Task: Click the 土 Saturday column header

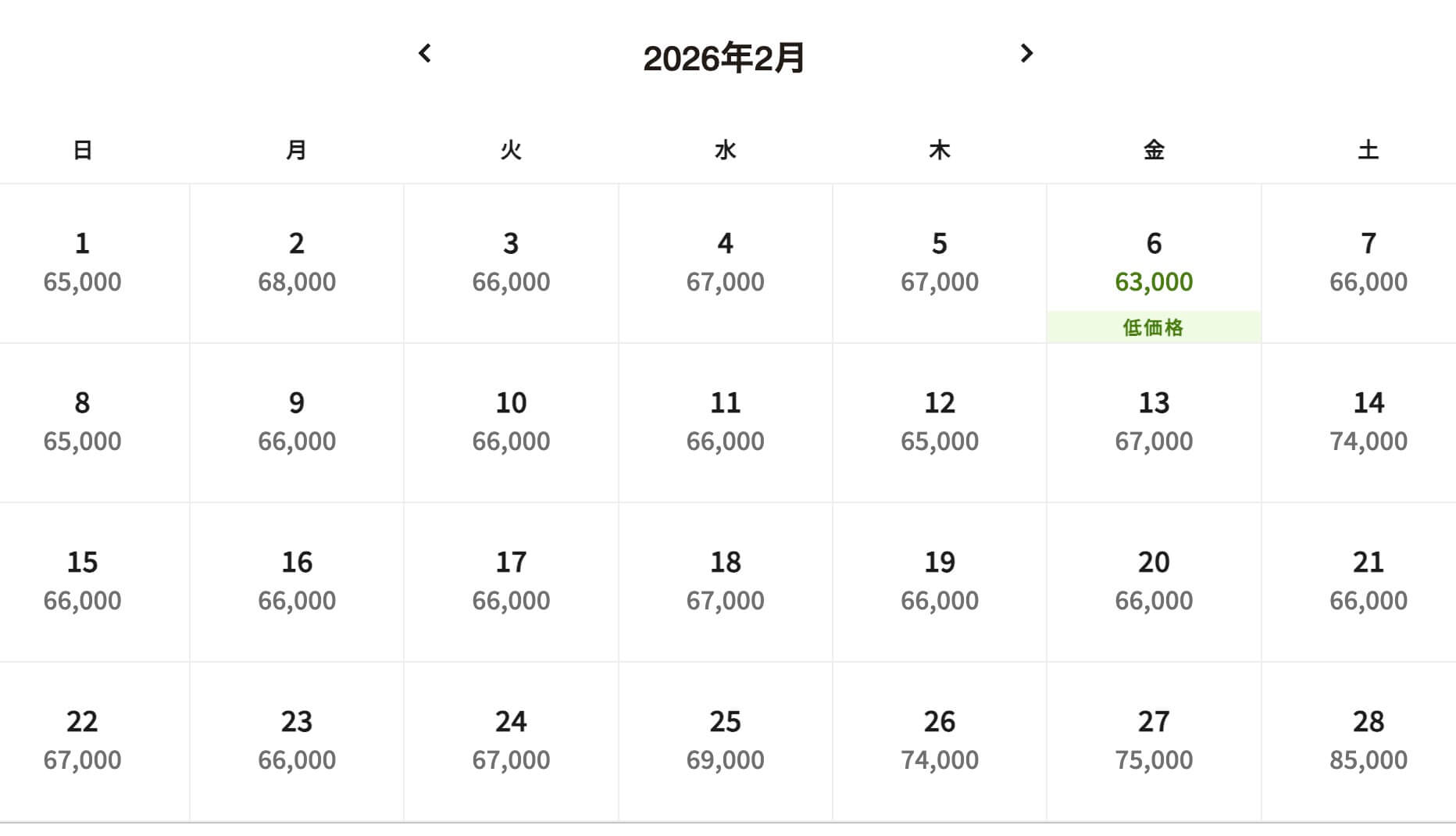Action: [1369, 149]
